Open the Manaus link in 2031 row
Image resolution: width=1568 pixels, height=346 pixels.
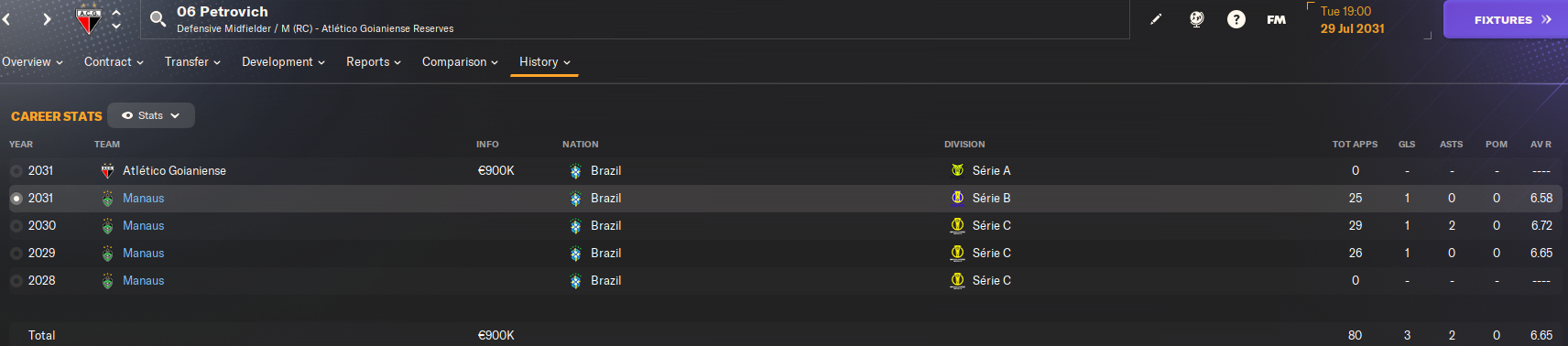pyautogui.click(x=143, y=199)
